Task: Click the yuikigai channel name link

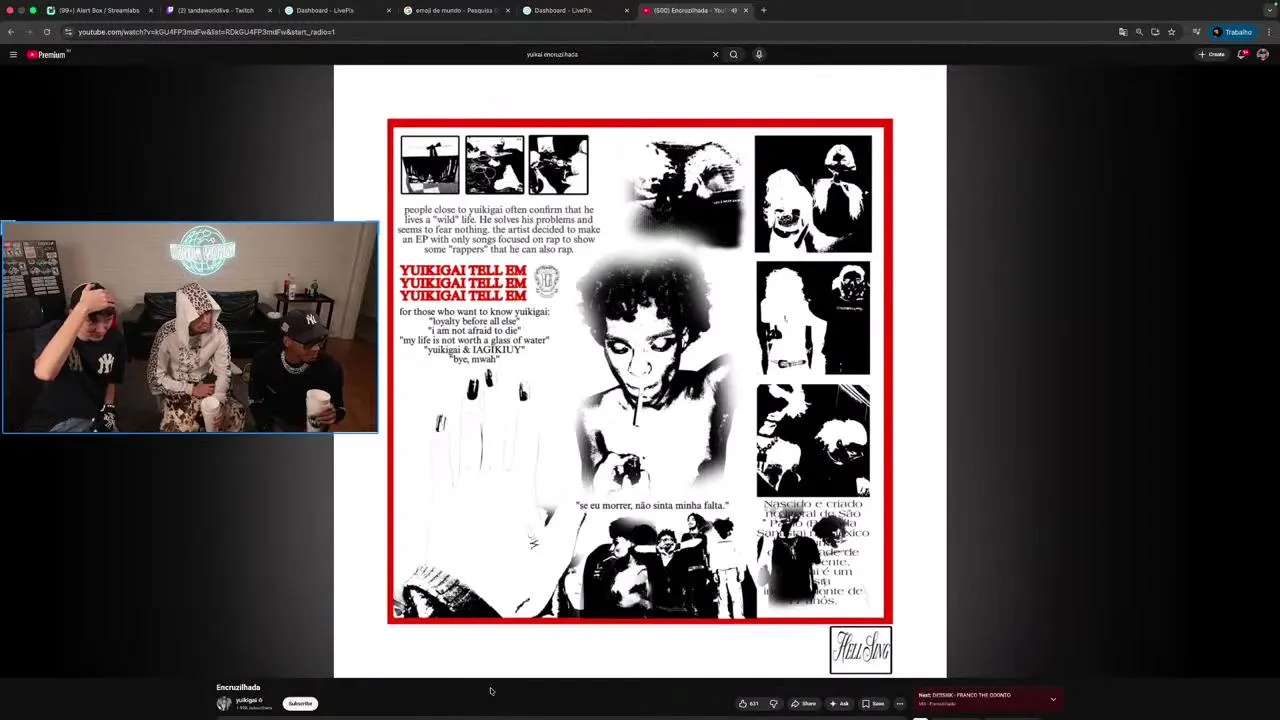Action: tap(246, 700)
